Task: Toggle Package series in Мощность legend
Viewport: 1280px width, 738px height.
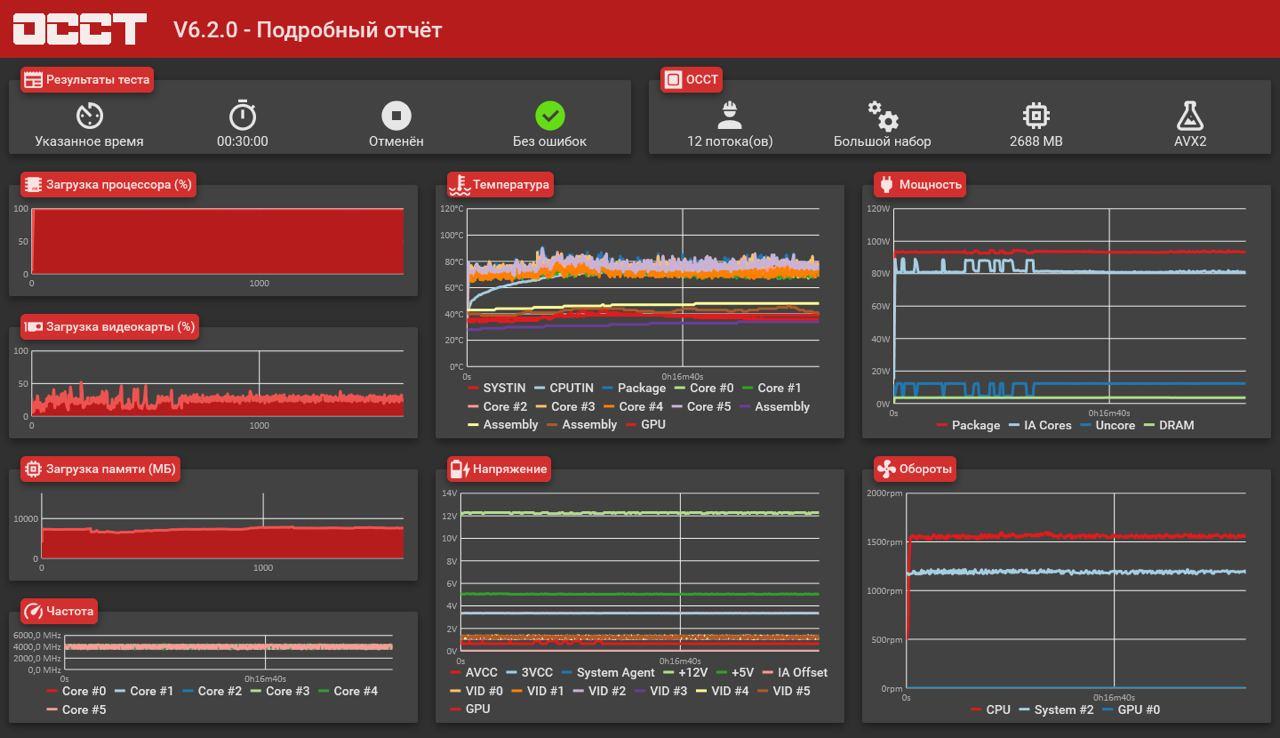Action: click(968, 425)
